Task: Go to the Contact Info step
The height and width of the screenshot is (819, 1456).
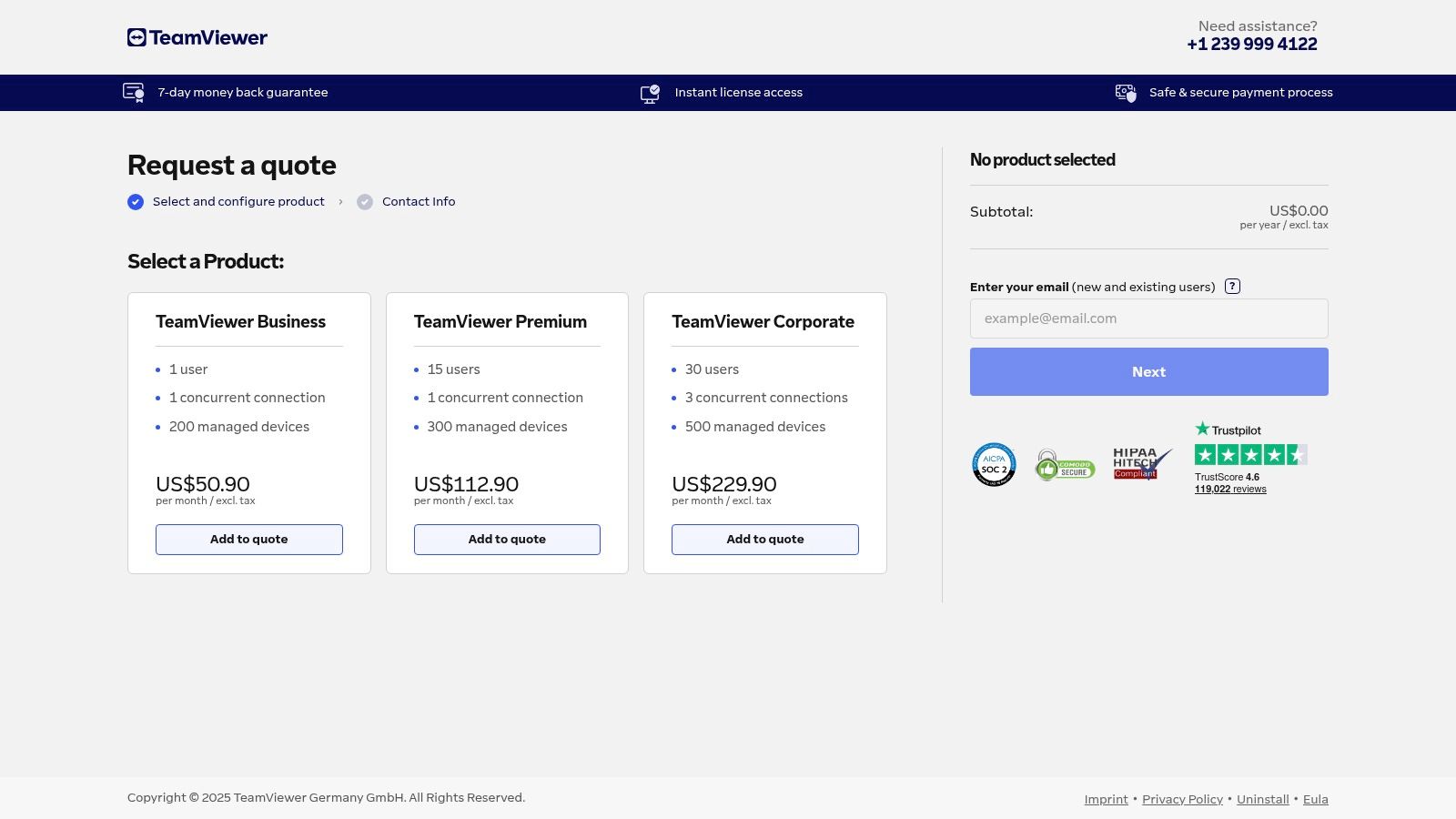Action: (x=419, y=202)
